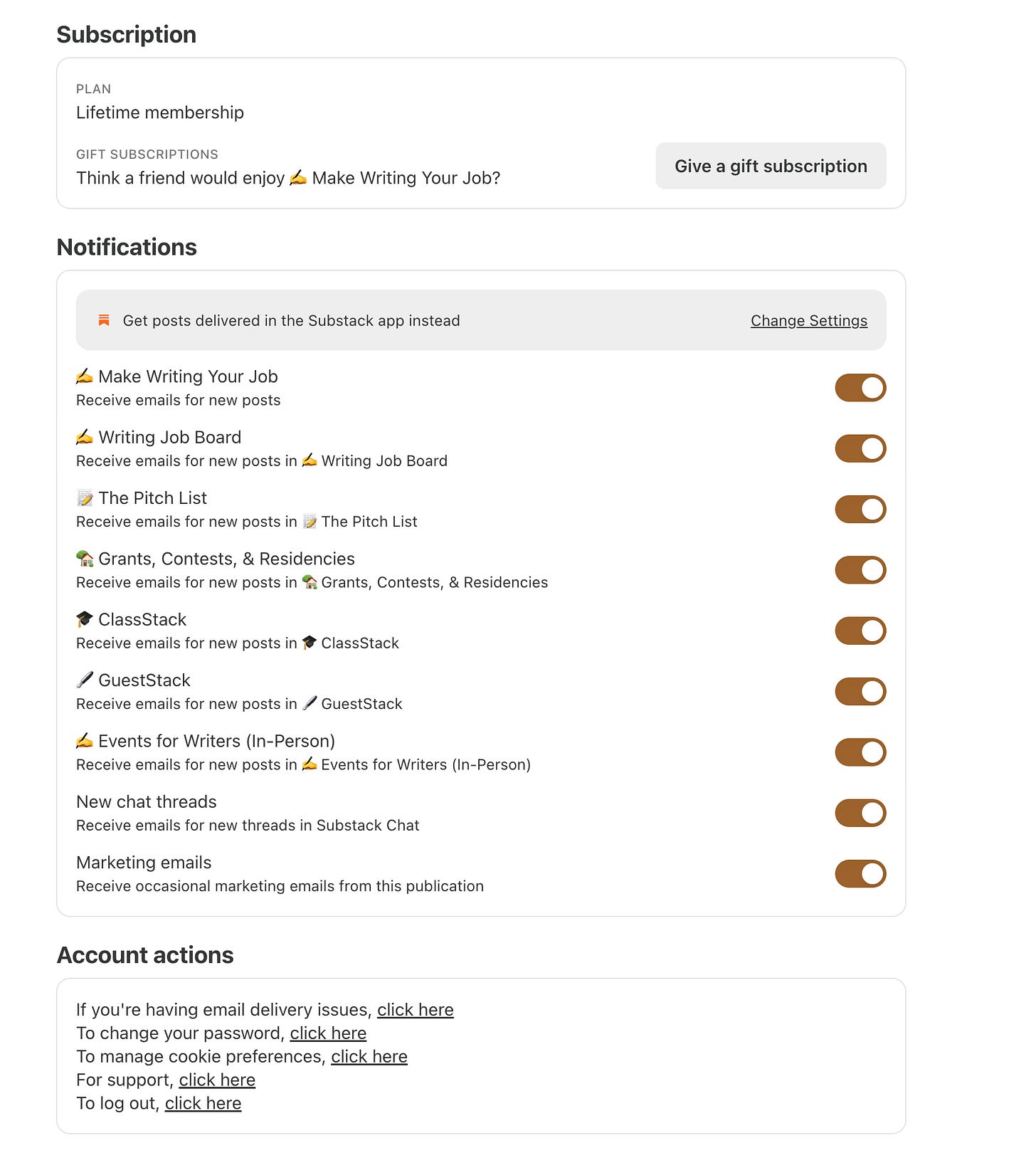The image size is (1036, 1175).
Task: Click the pen icon next to GuestStack heading
Action: point(85,680)
